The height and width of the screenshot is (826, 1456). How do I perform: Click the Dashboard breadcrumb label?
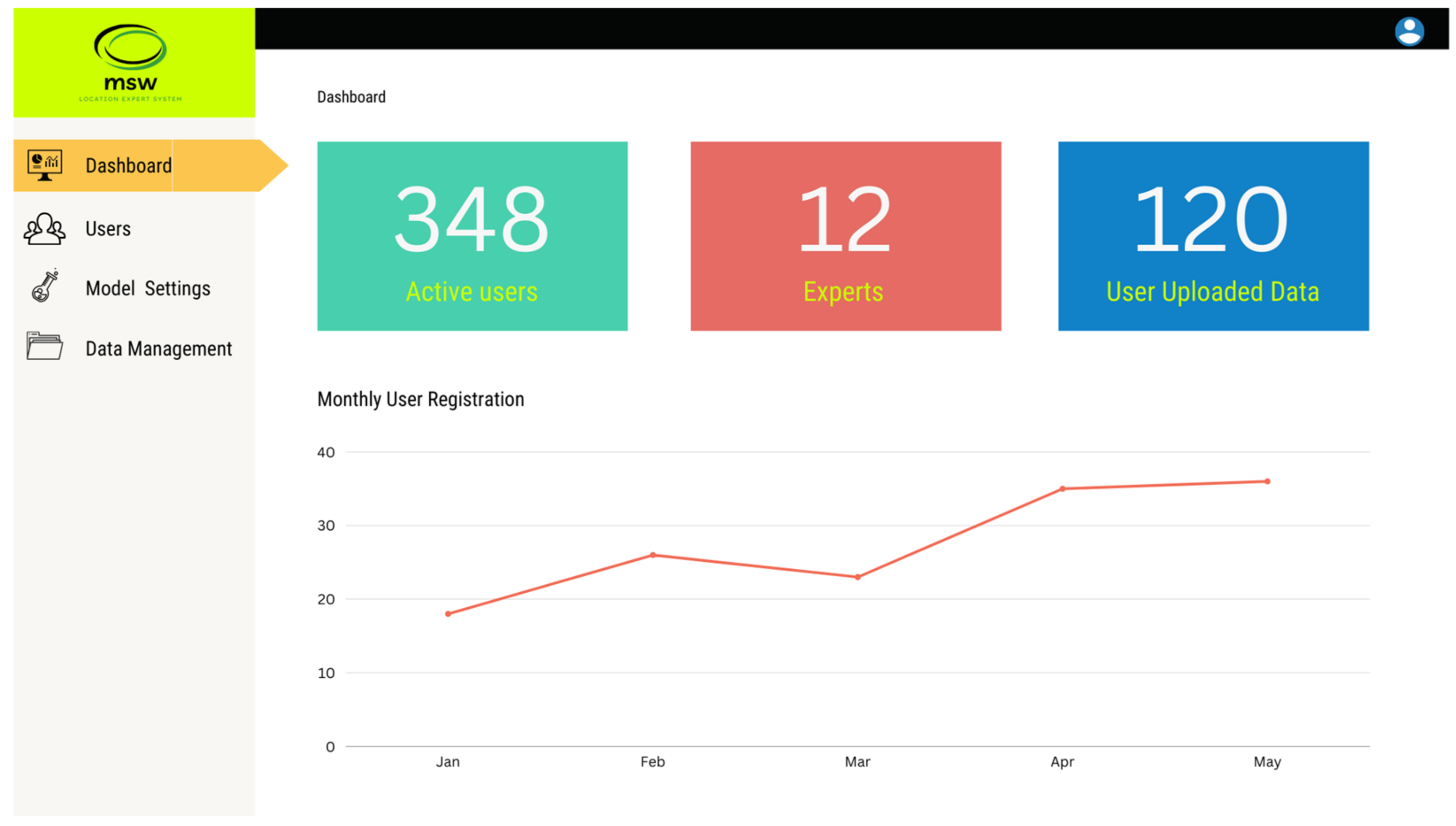click(351, 97)
